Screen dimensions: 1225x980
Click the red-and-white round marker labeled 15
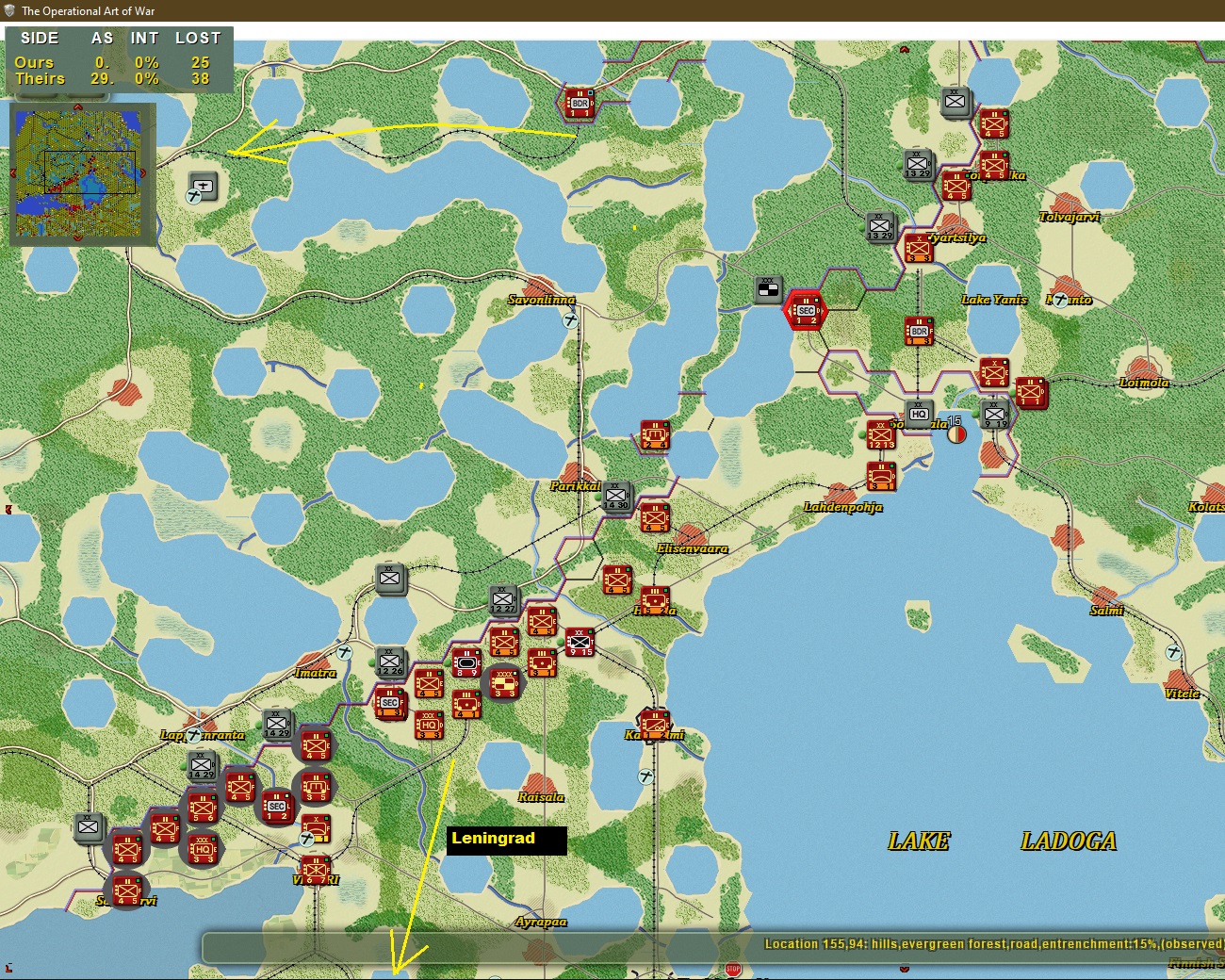coord(956,433)
